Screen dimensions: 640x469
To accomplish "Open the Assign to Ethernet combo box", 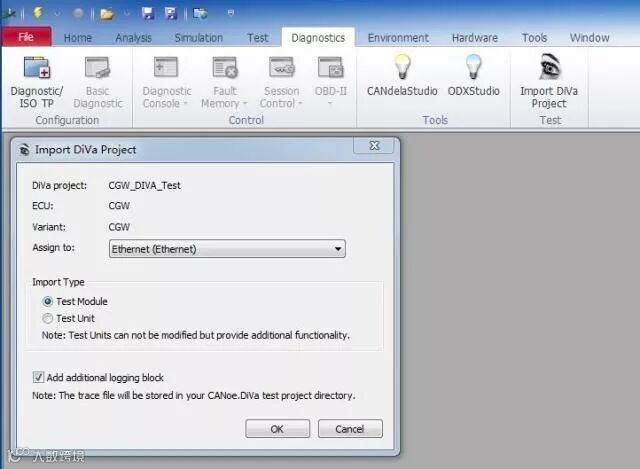I will click(227, 249).
